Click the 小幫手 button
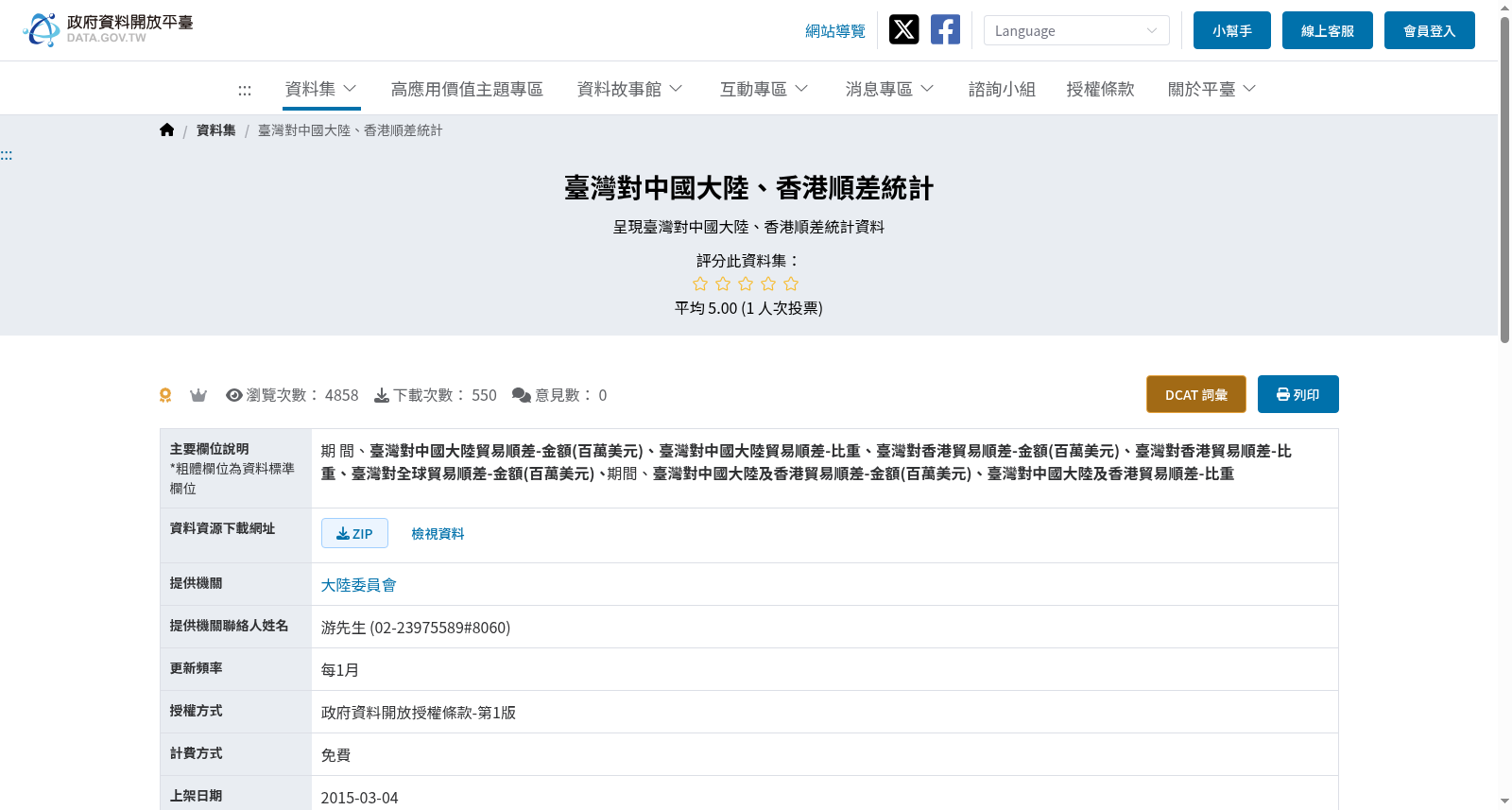The width and height of the screenshot is (1512, 810). point(1232,30)
